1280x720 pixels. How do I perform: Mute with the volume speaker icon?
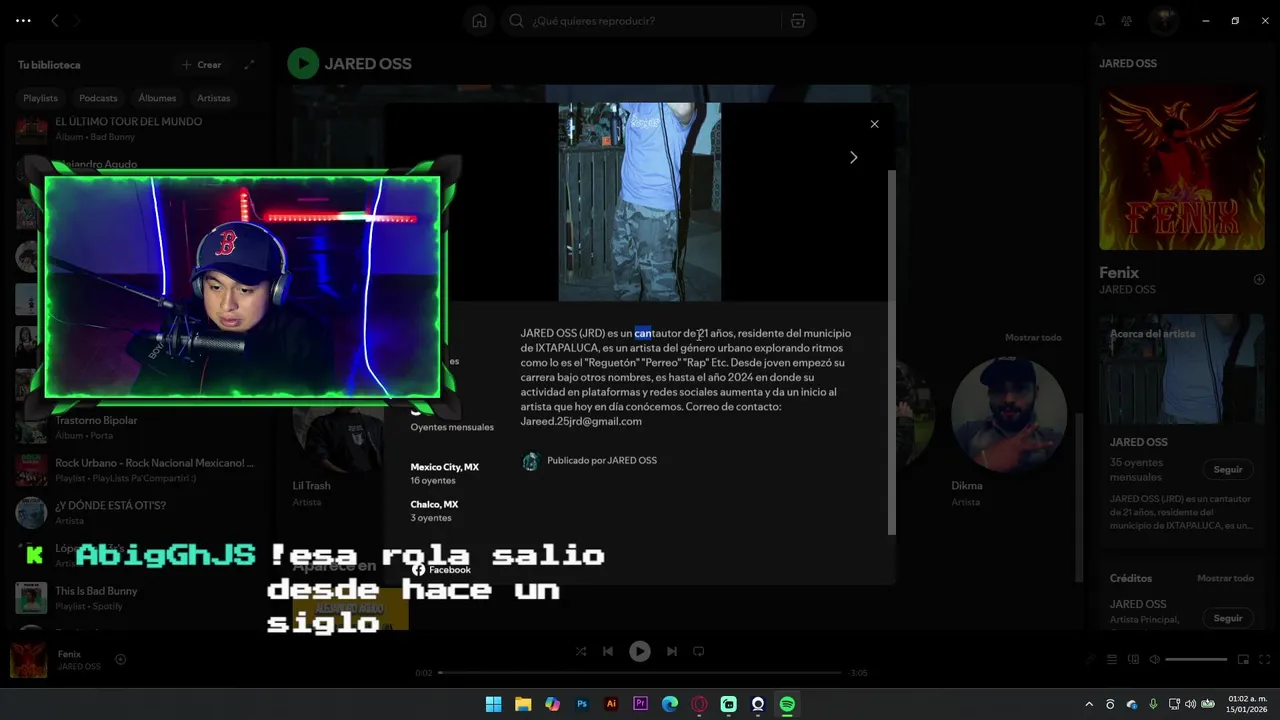tap(1155, 660)
